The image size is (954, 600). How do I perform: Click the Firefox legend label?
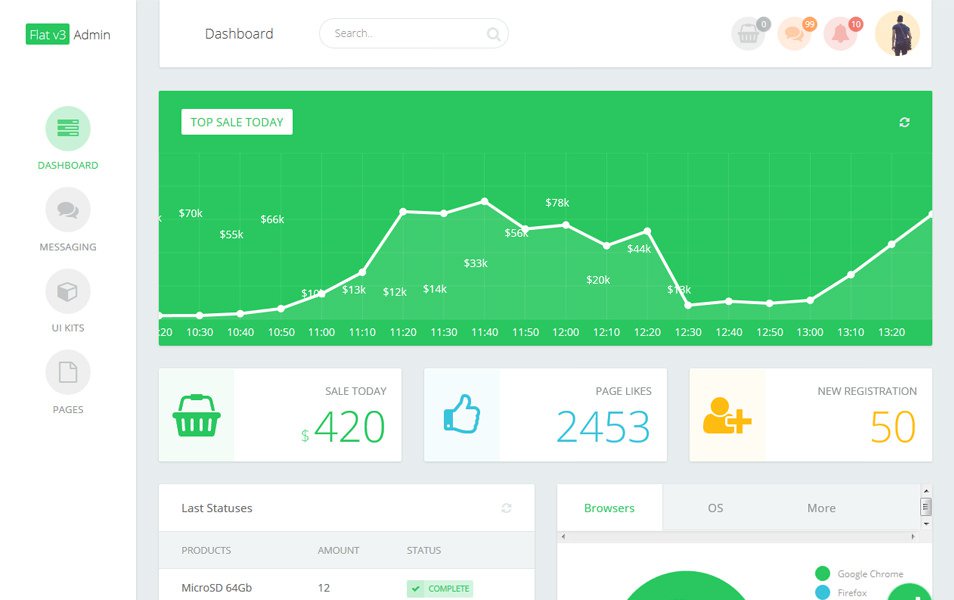pos(852,593)
